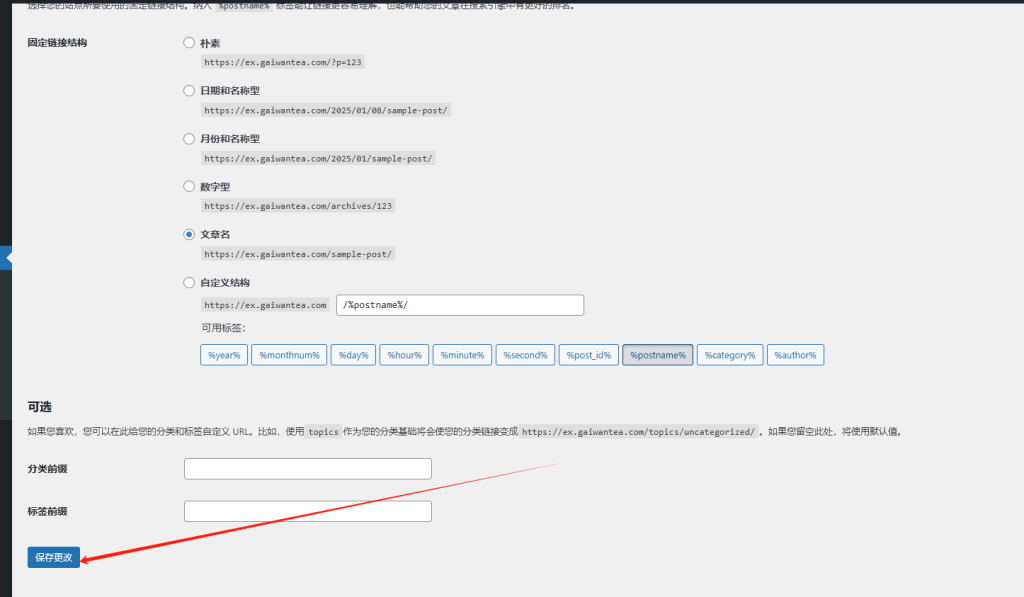Click the %day% tag button

pos(353,355)
